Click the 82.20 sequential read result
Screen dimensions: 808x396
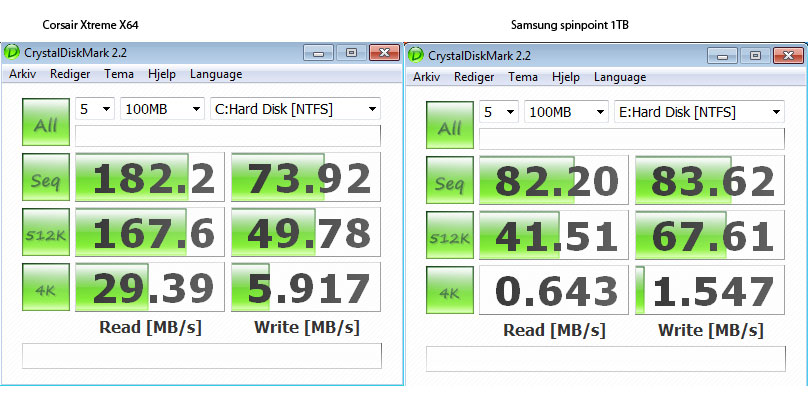tap(554, 180)
